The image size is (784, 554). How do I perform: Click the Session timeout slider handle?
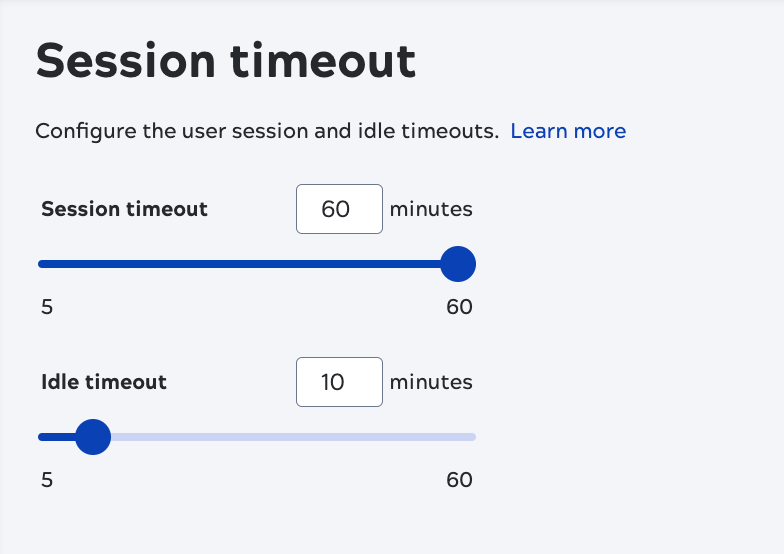(x=458, y=264)
